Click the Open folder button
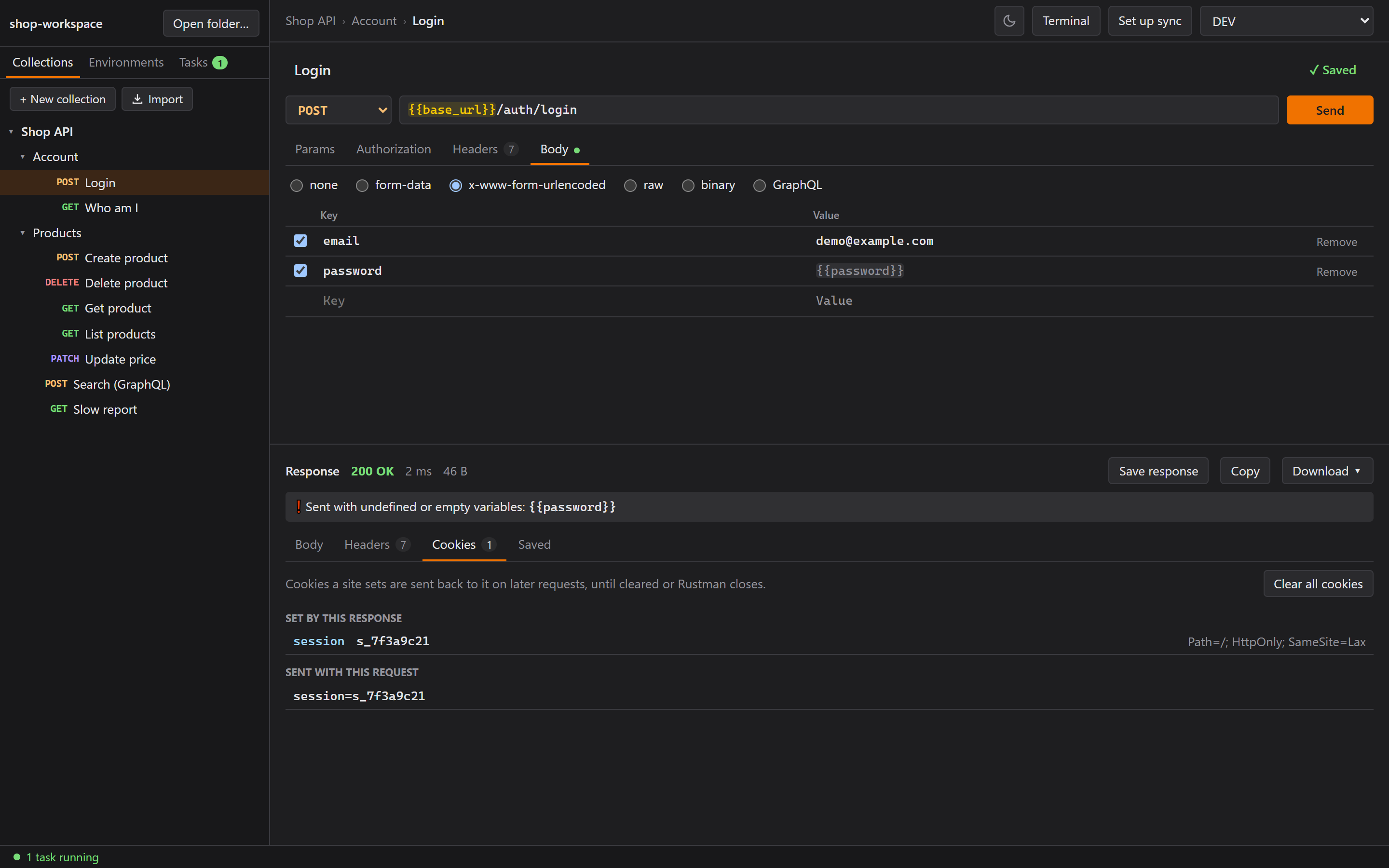Image resolution: width=1389 pixels, height=868 pixels. click(x=211, y=24)
